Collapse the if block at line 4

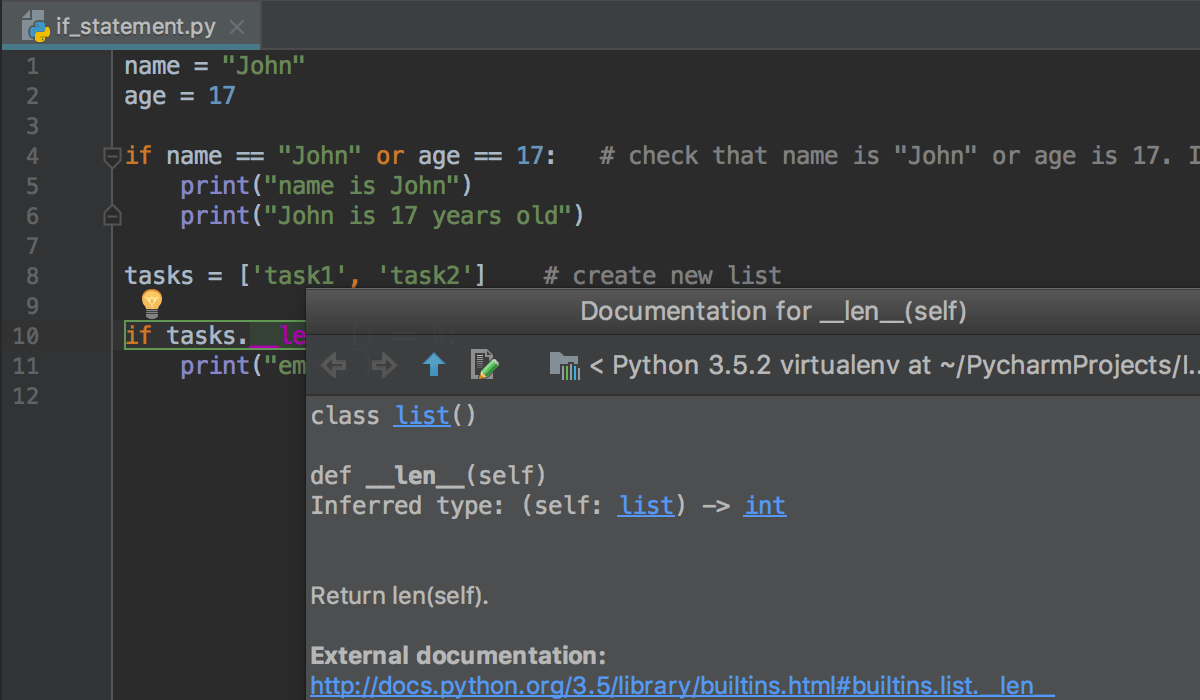coord(112,156)
